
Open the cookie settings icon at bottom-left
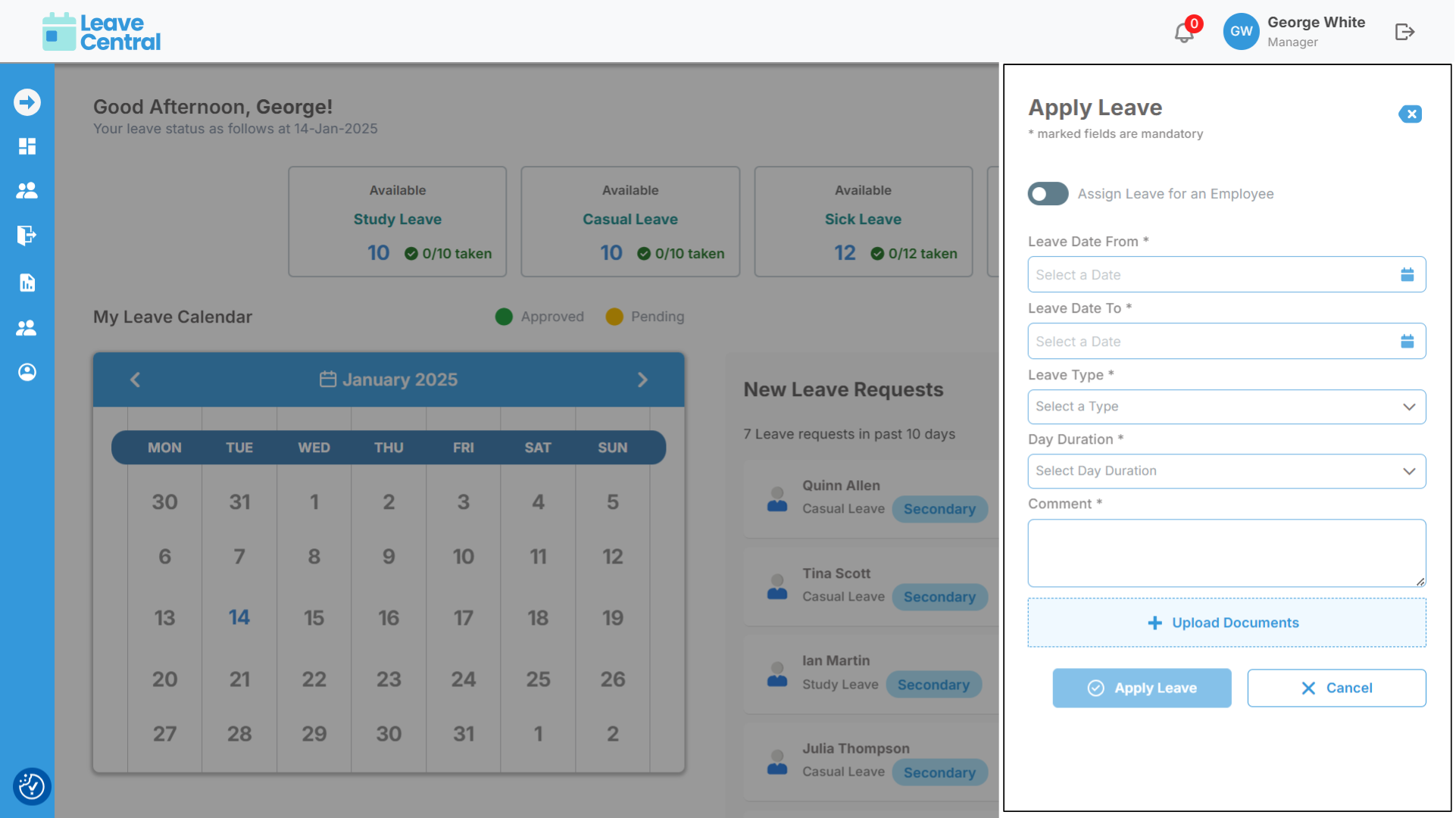point(31,786)
